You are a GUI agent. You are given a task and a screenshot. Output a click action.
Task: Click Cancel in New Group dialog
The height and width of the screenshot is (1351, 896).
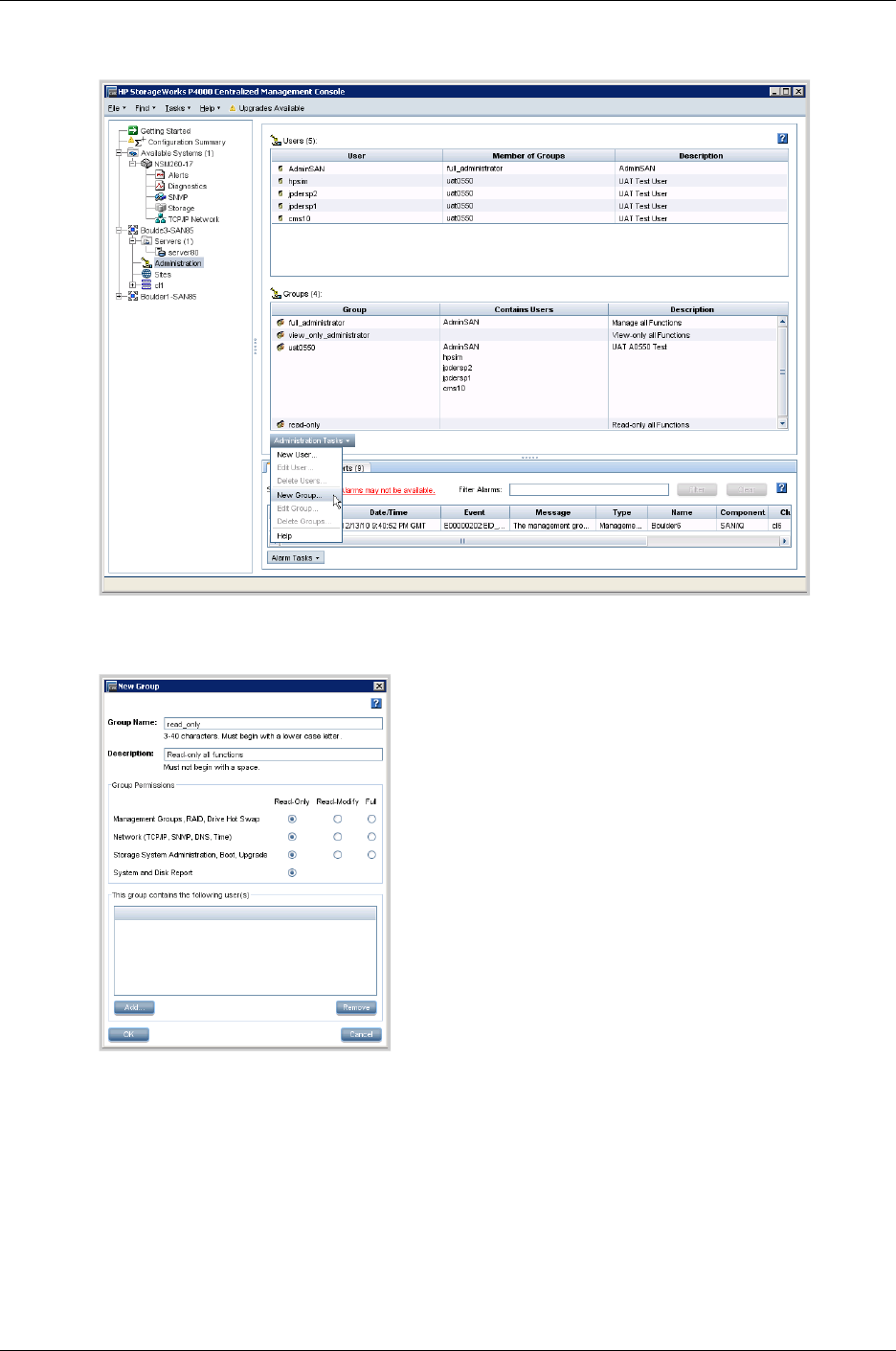[361, 1034]
